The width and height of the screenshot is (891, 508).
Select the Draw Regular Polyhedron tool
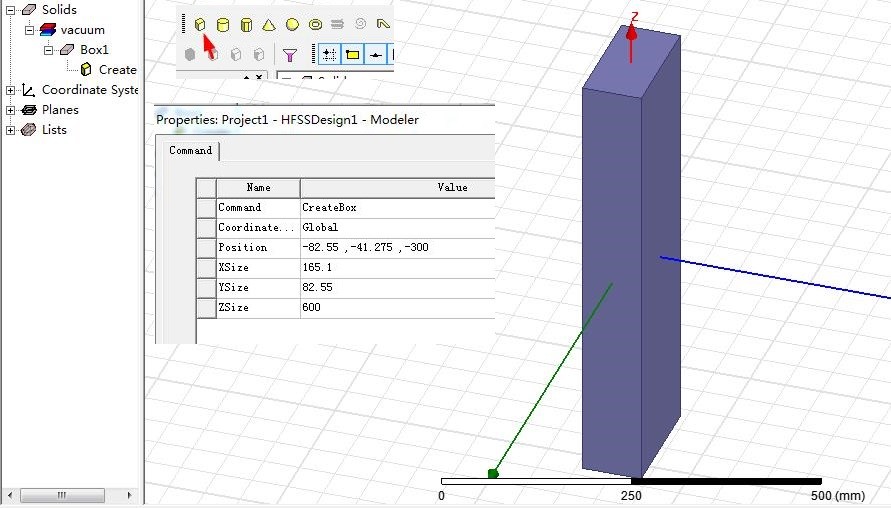click(246, 24)
